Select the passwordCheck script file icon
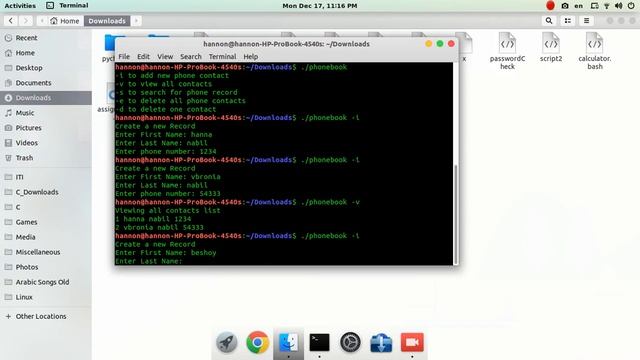This screenshot has height=360, width=640. click(507, 43)
